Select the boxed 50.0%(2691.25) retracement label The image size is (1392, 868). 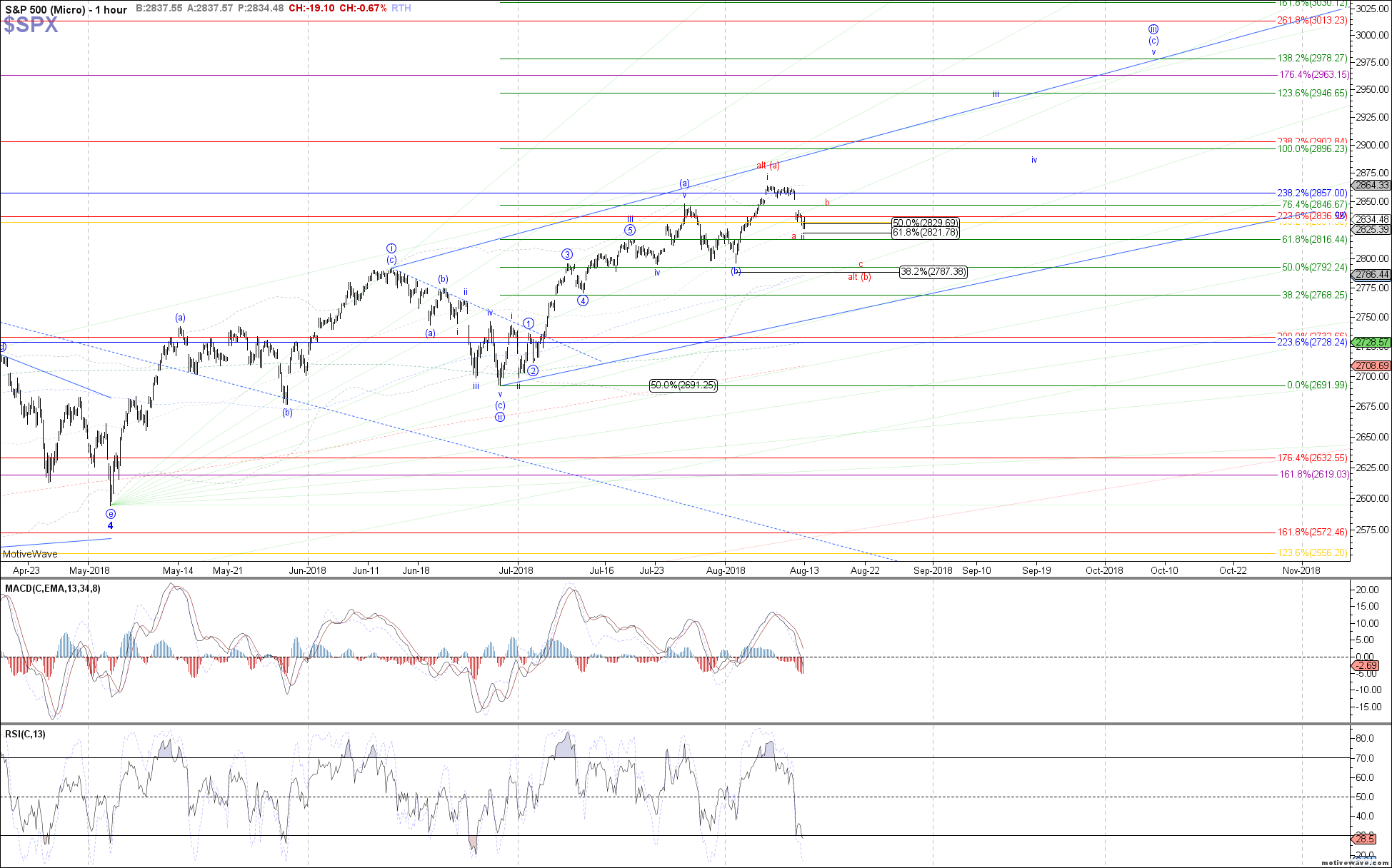(x=684, y=385)
